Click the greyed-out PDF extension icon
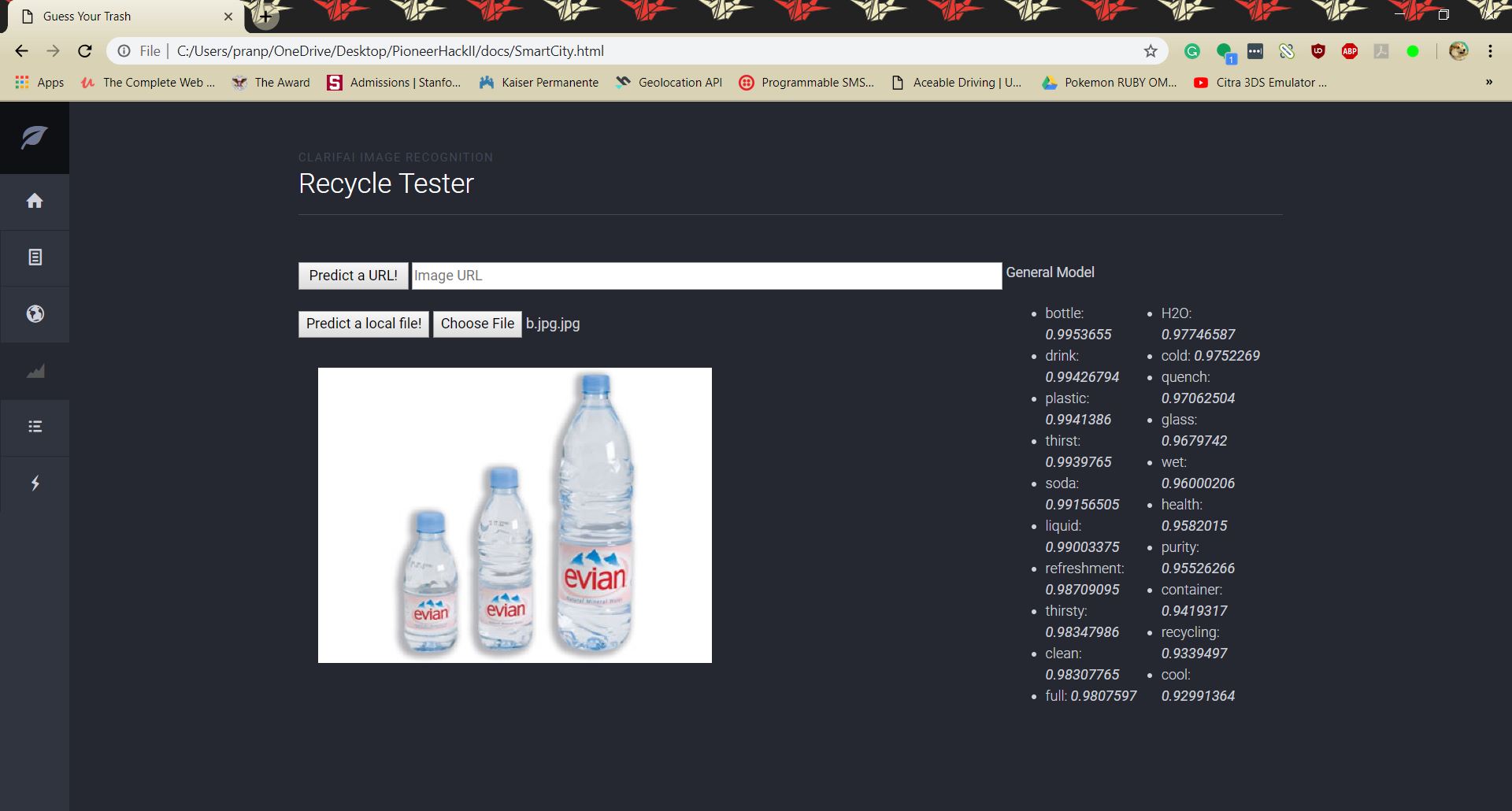Viewport: 1512px width, 811px height. (1381, 51)
